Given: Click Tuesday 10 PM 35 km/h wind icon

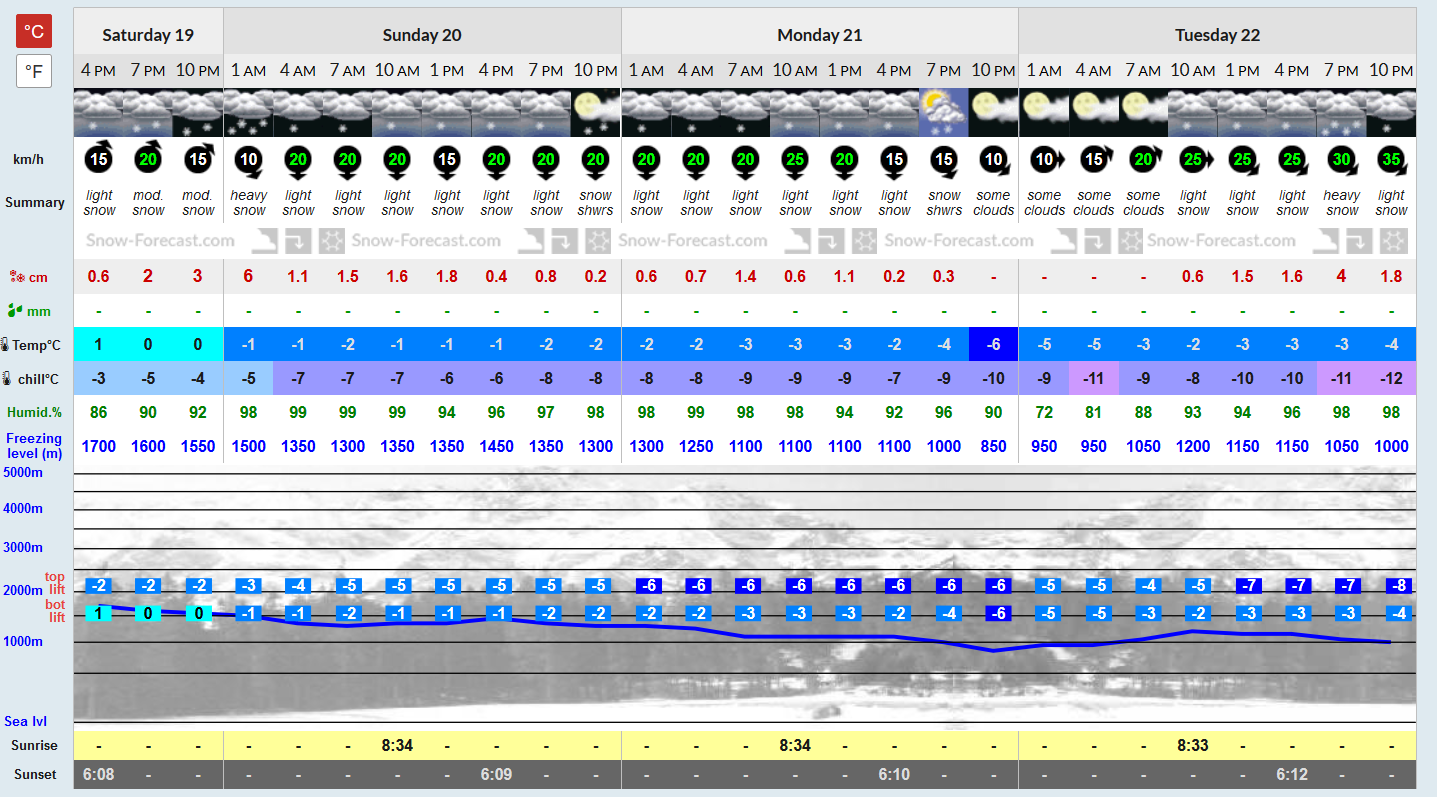Looking at the screenshot, I should [x=1391, y=160].
